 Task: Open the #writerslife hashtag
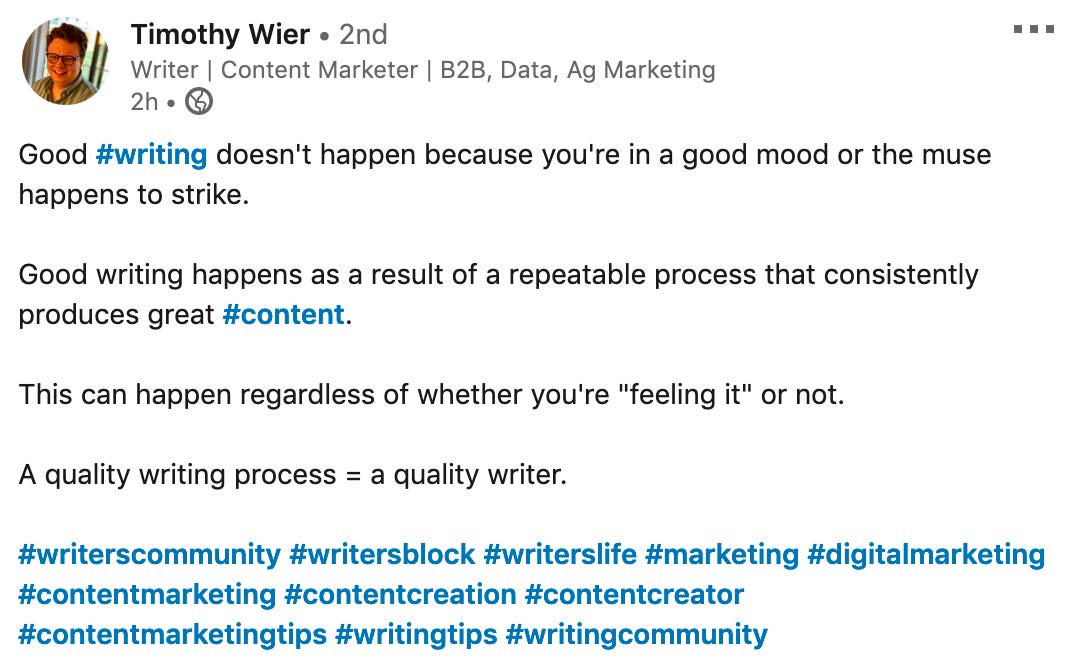coord(560,554)
